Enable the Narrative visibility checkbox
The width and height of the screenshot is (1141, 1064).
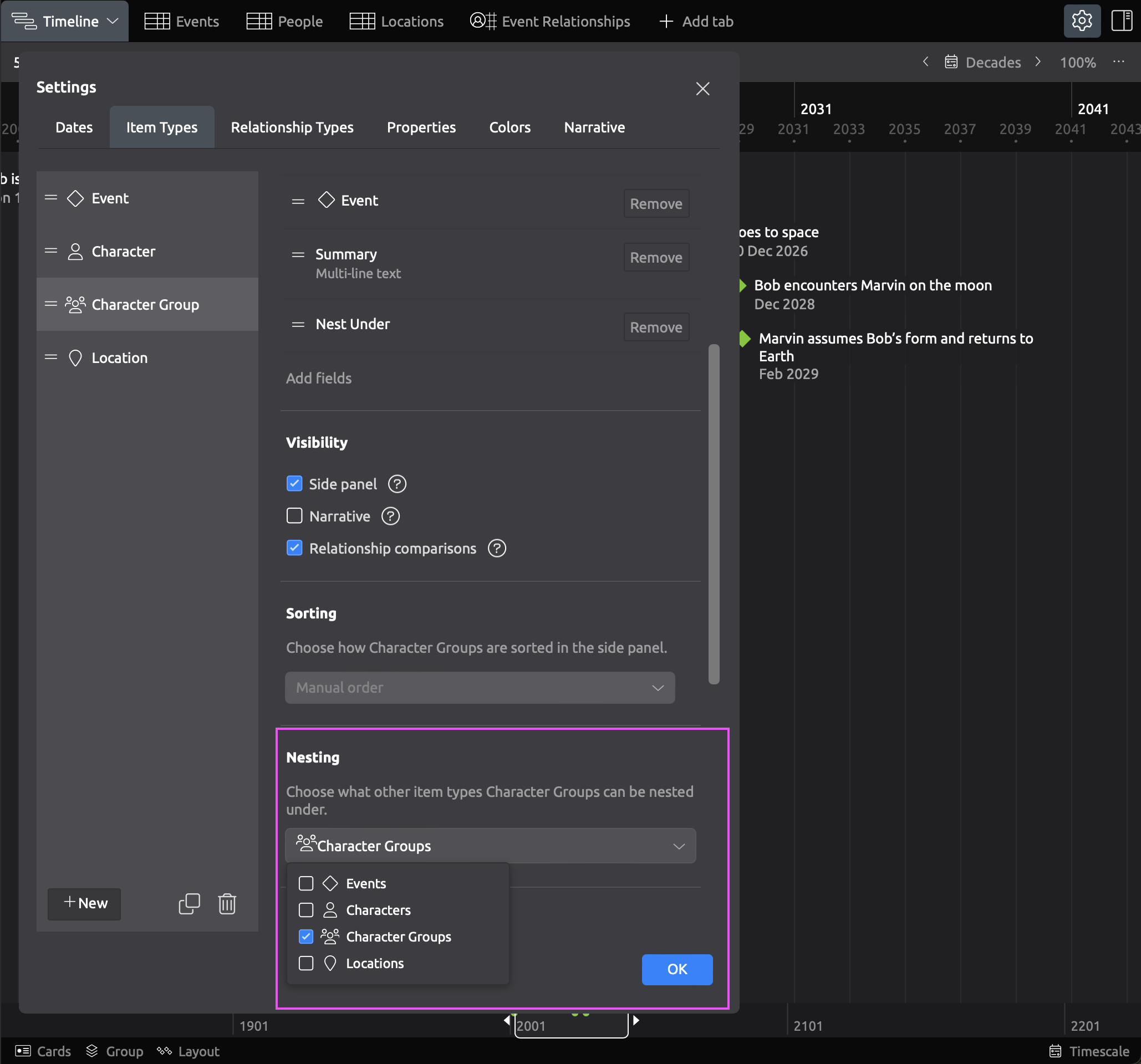pos(294,516)
